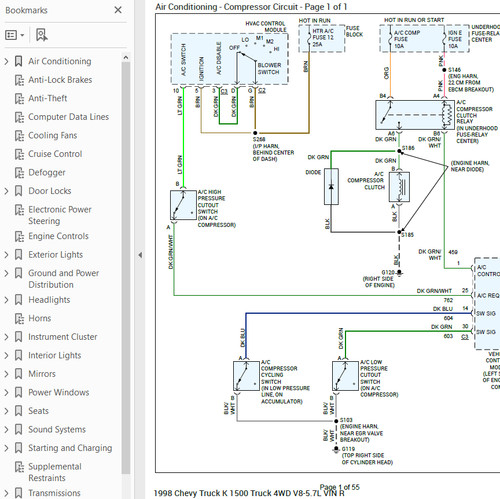The width and height of the screenshot is (500, 499).
Task: Click the Defogger bookmark icon
Action: click(x=19, y=173)
